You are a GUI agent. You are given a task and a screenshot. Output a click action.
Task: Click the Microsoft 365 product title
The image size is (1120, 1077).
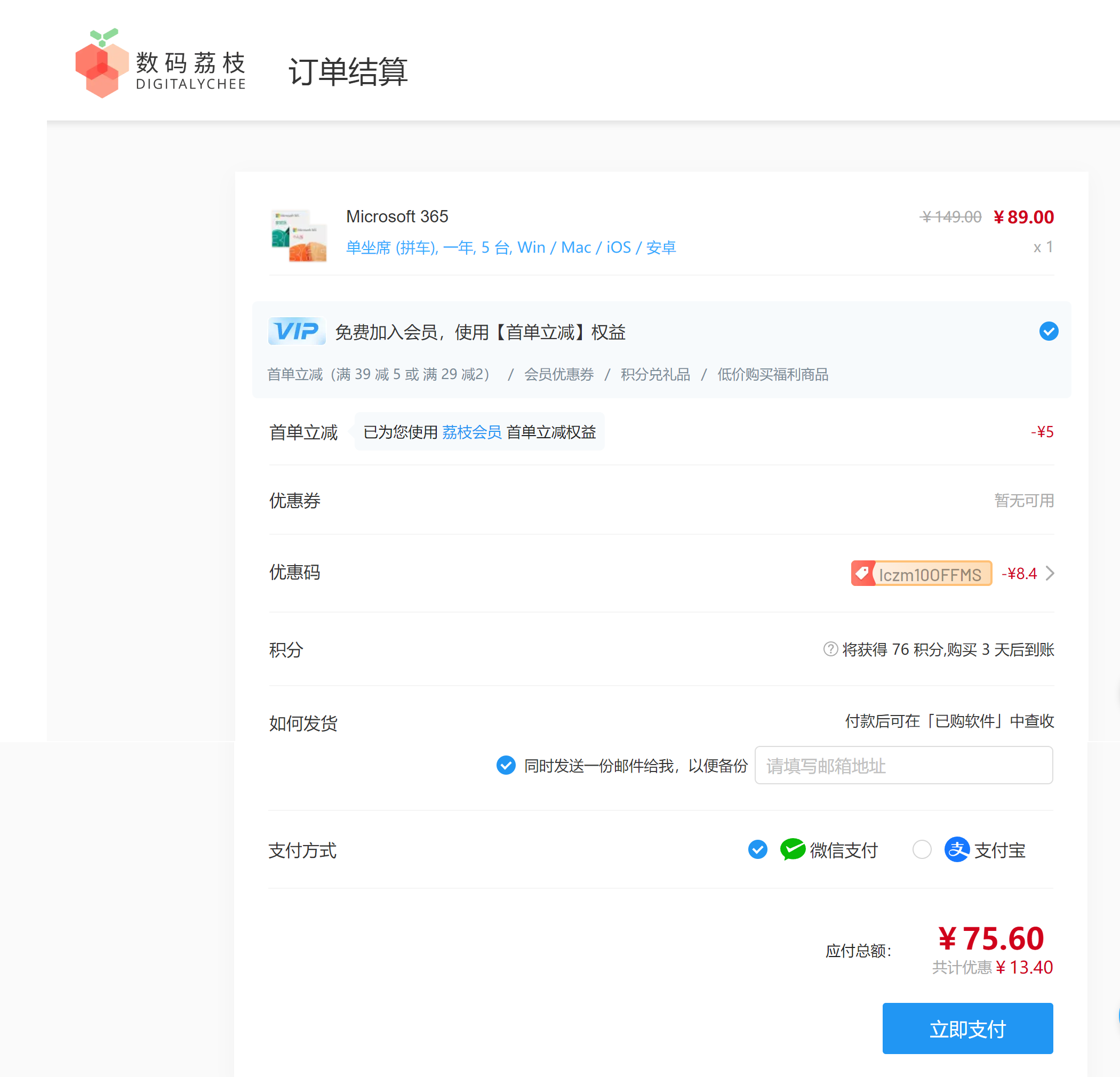point(397,216)
